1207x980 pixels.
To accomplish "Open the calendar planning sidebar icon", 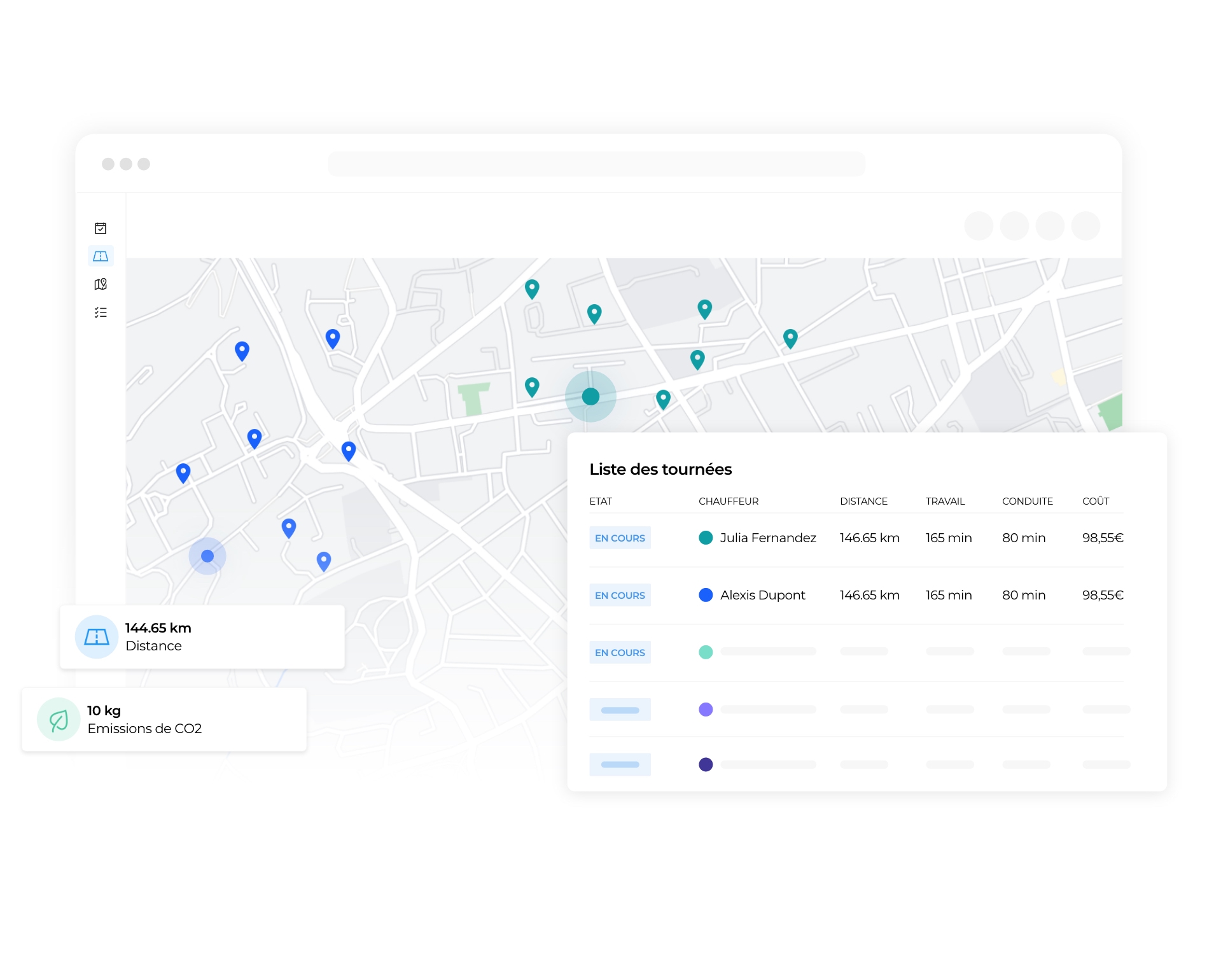I will 101,228.
